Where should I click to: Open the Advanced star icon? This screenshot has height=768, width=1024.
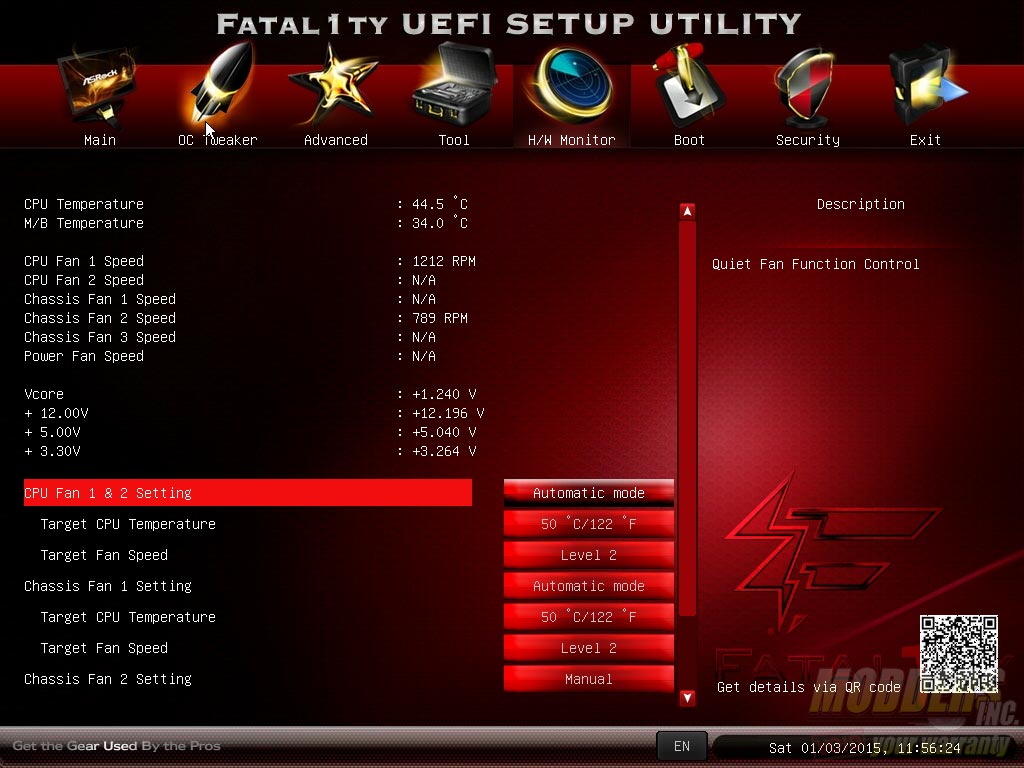(x=334, y=84)
